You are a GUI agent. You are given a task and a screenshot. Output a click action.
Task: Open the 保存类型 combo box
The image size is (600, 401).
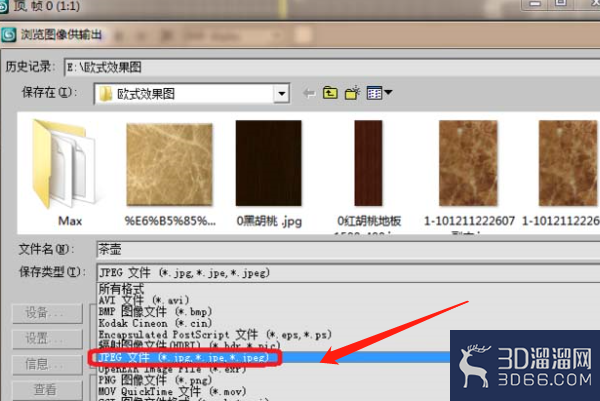coord(348,273)
